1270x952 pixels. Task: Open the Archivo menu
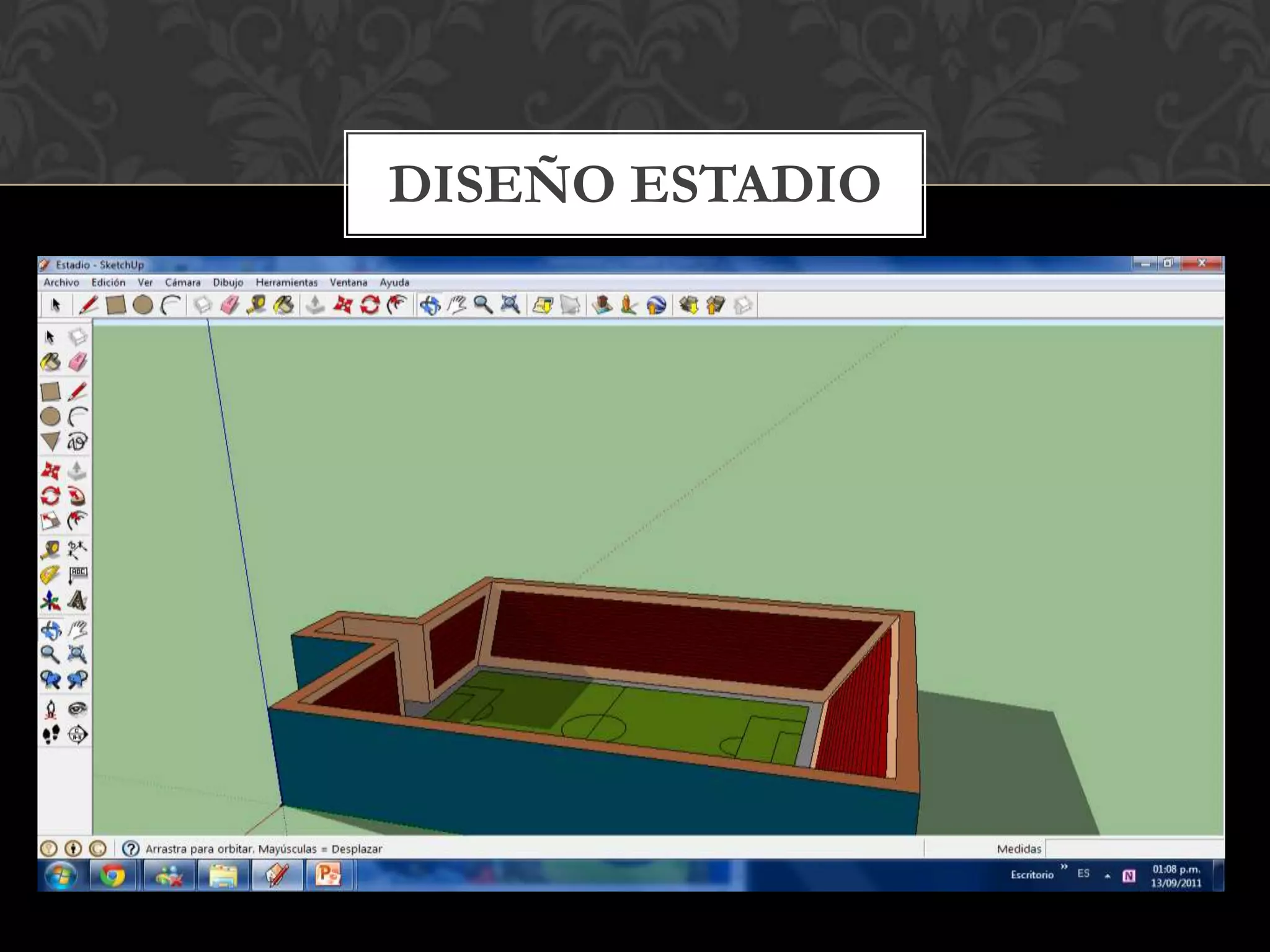[x=61, y=283]
